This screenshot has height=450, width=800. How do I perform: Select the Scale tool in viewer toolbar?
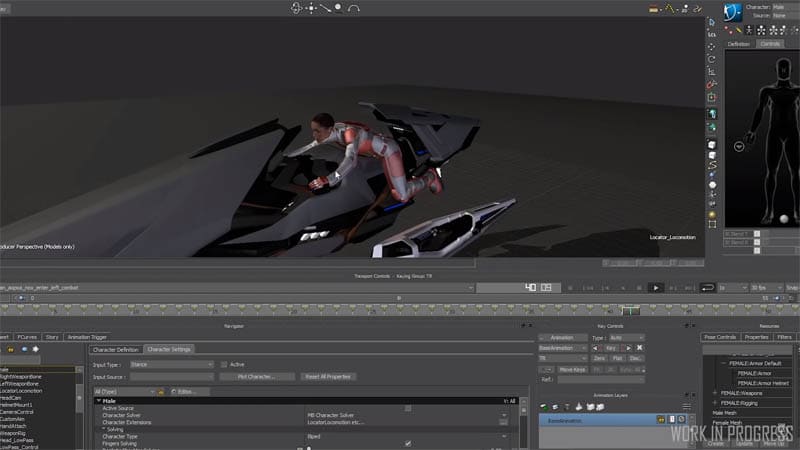click(712, 71)
